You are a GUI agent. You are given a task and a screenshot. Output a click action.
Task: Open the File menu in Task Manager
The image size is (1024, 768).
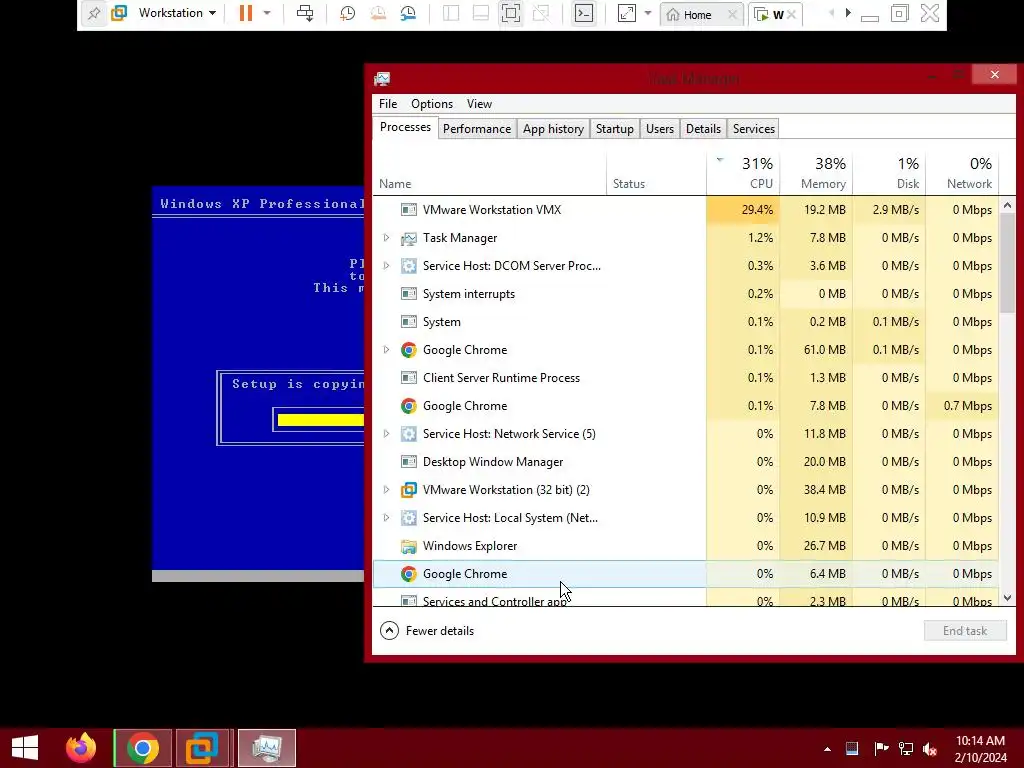[387, 104]
